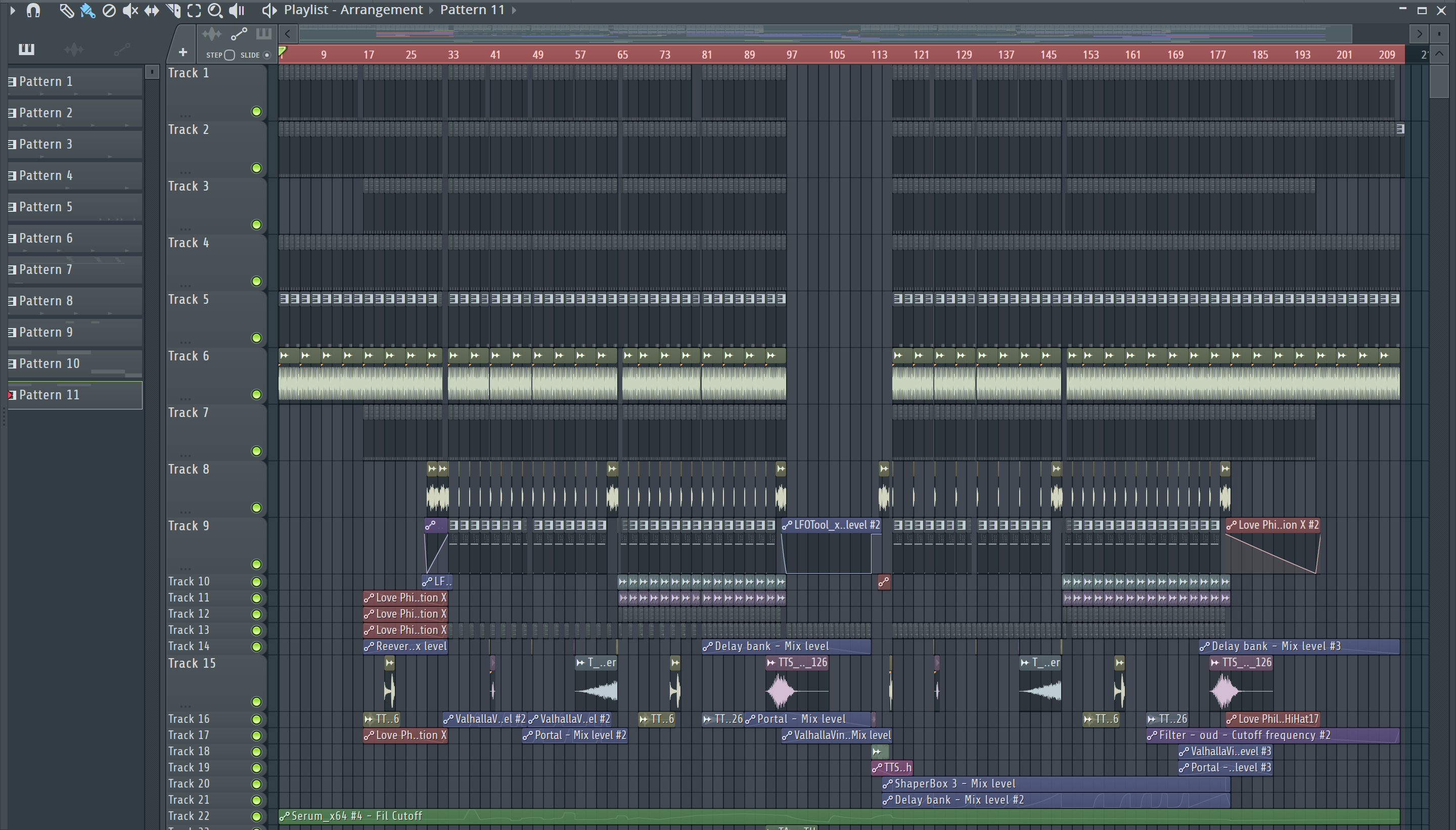Select the Delete tool
This screenshot has width=1456, height=830.
[x=109, y=10]
